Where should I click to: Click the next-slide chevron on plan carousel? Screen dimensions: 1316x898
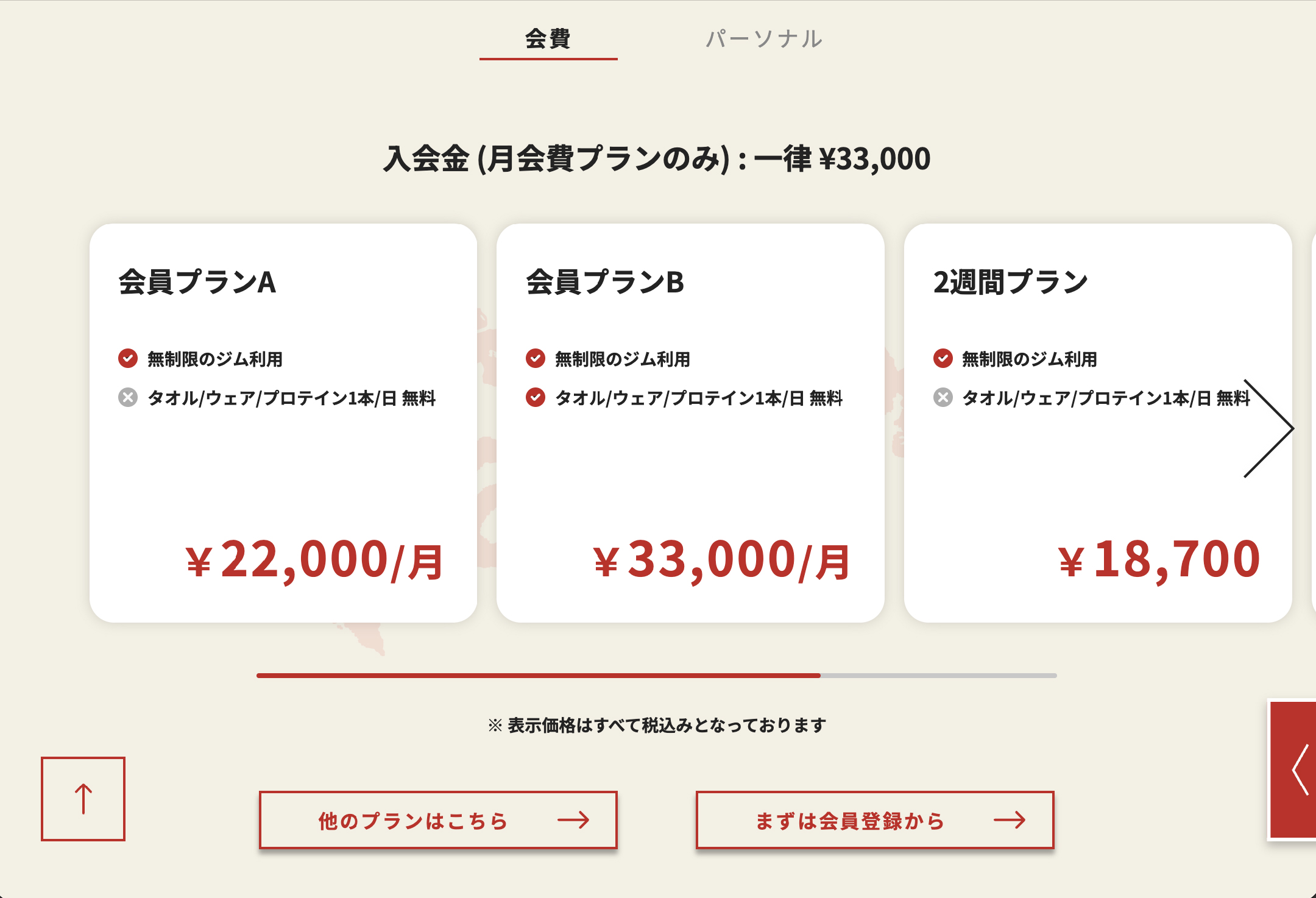click(x=1270, y=428)
